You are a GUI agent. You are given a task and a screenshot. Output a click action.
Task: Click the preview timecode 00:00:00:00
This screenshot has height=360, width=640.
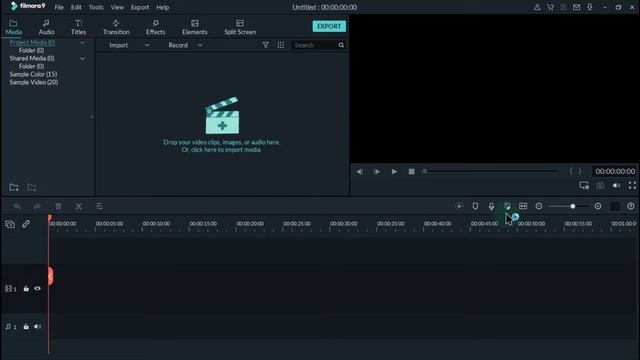(615, 171)
